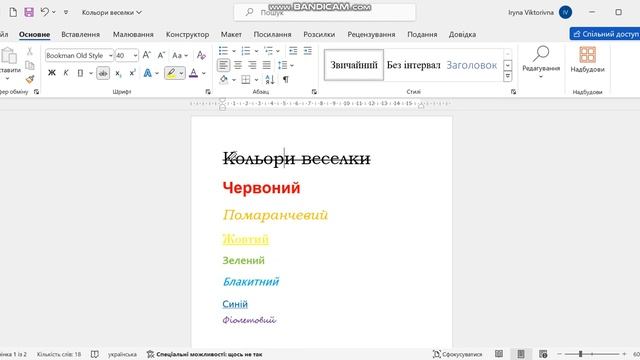This screenshot has height=360, width=640.
Task: Click the numbered list icon
Action: pos(246,51)
